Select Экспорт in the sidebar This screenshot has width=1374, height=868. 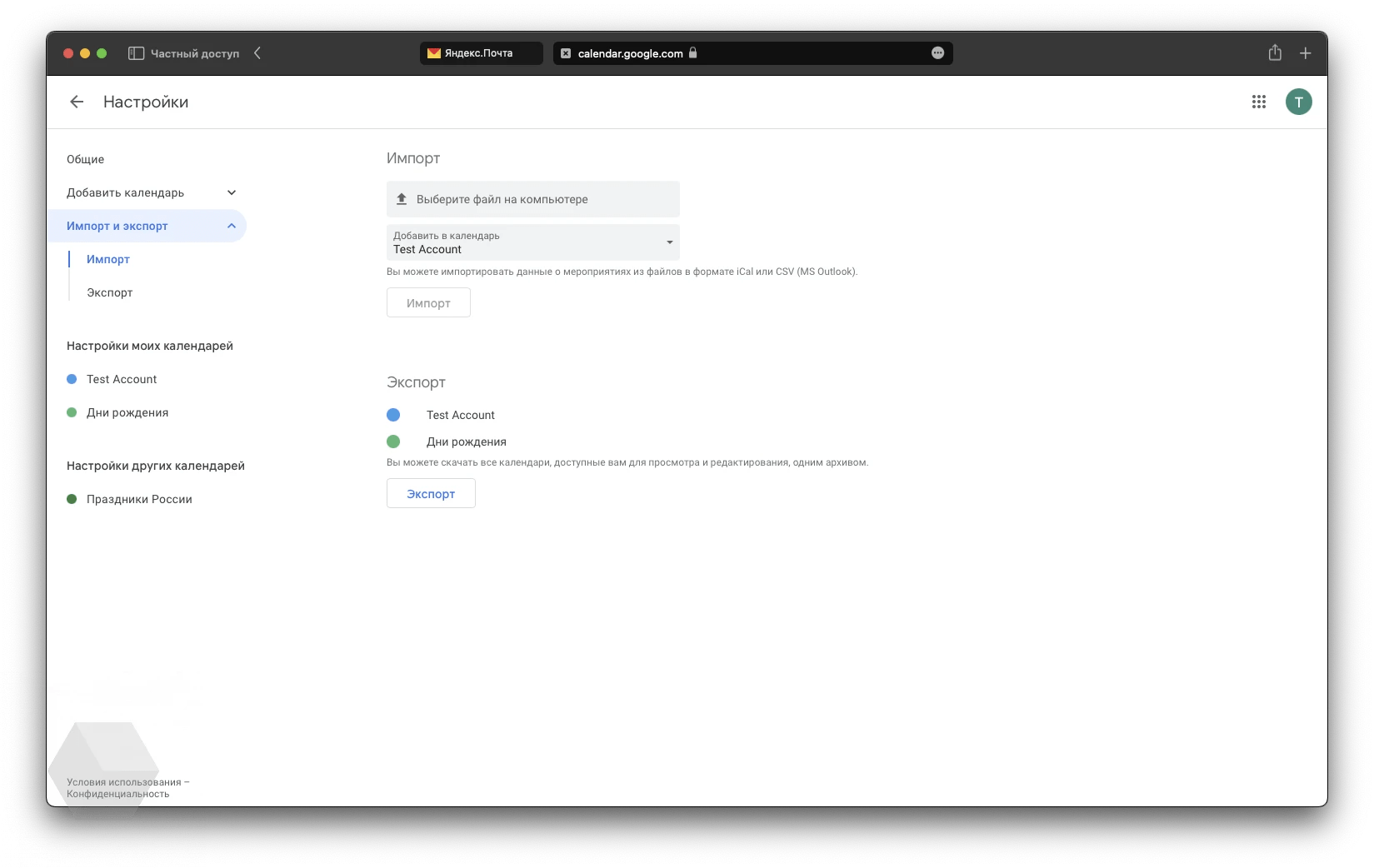click(110, 292)
